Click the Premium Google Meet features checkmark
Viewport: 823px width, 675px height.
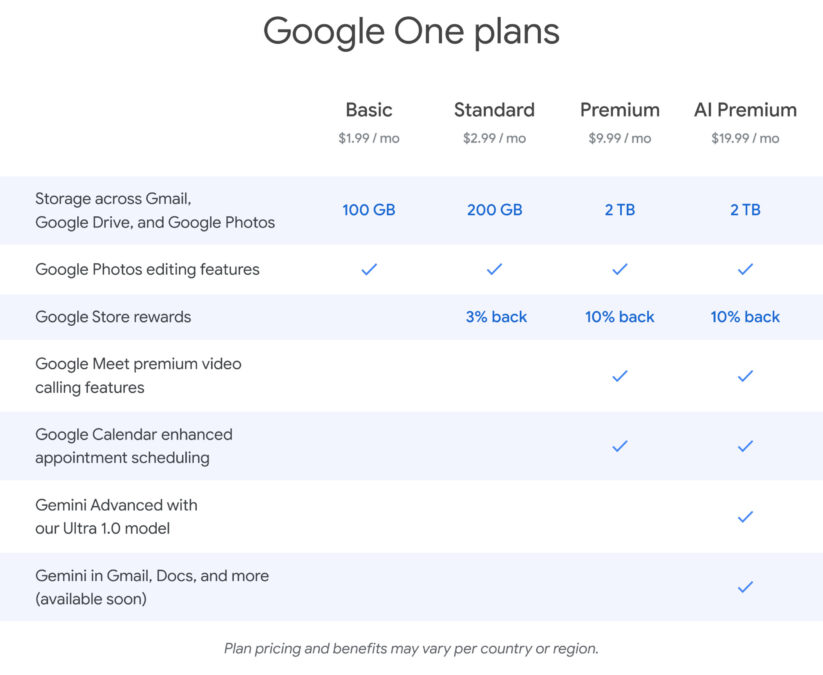(x=620, y=376)
